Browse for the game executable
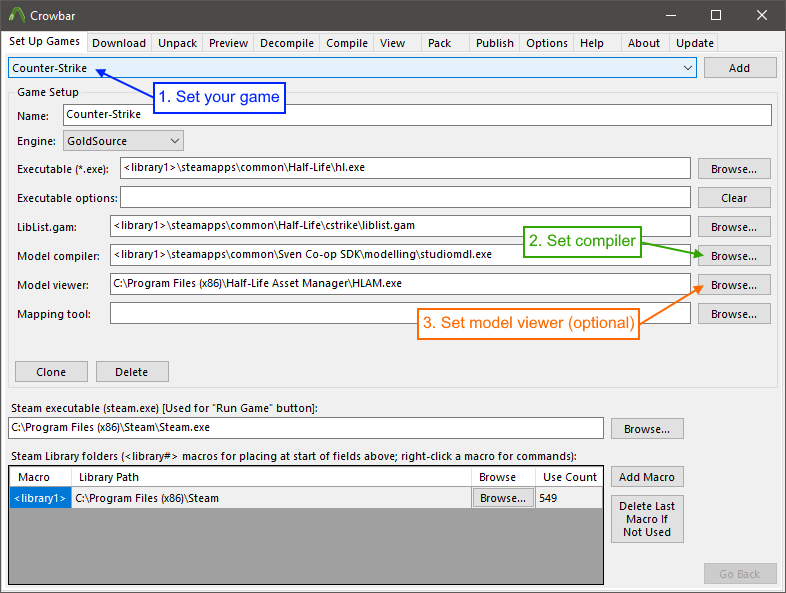The width and height of the screenshot is (786, 593). click(x=734, y=169)
